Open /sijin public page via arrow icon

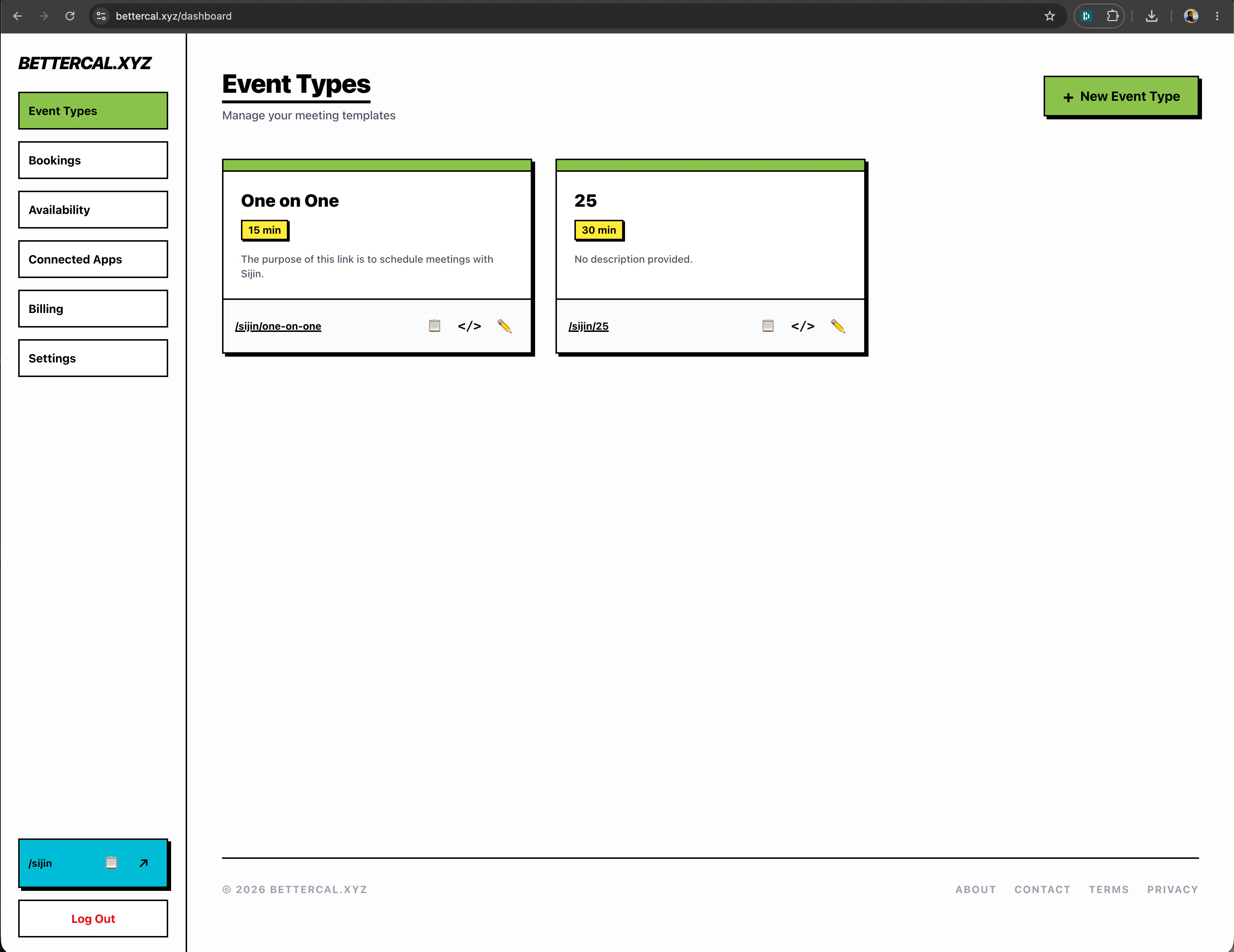pos(143,863)
